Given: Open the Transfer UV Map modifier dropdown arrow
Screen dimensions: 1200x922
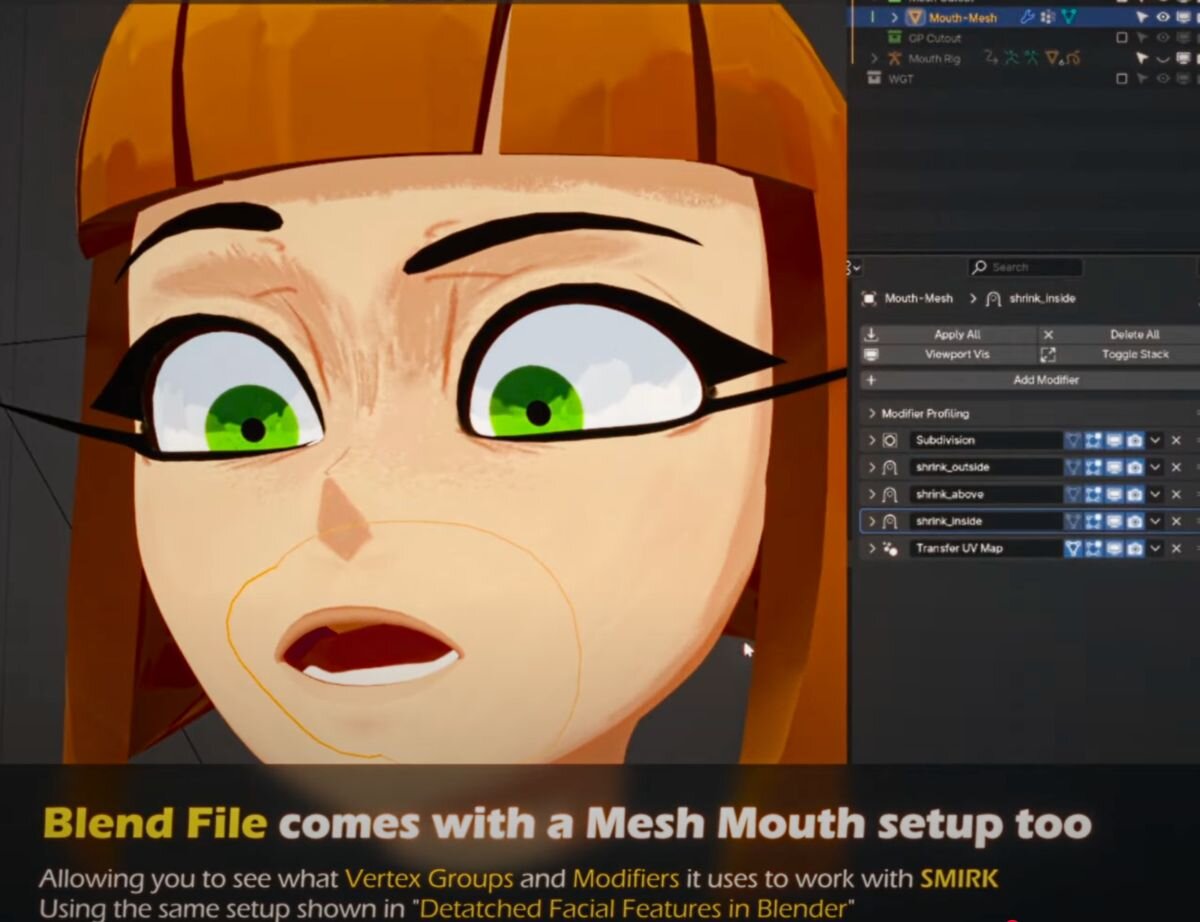Looking at the screenshot, I should [1155, 548].
